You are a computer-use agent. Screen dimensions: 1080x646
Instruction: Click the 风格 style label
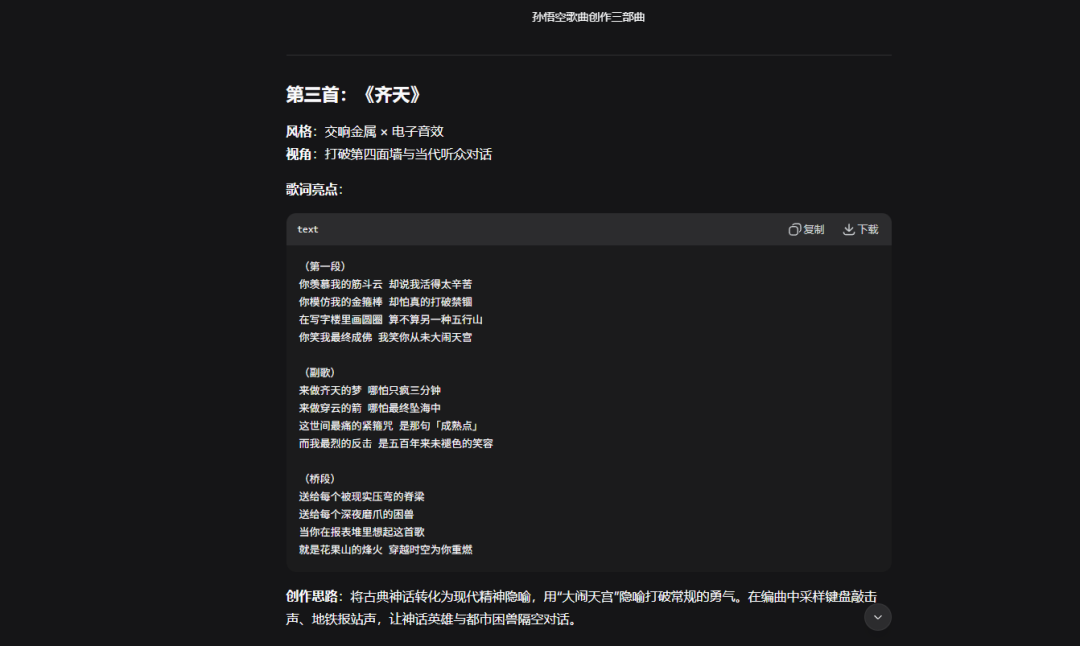(x=297, y=130)
